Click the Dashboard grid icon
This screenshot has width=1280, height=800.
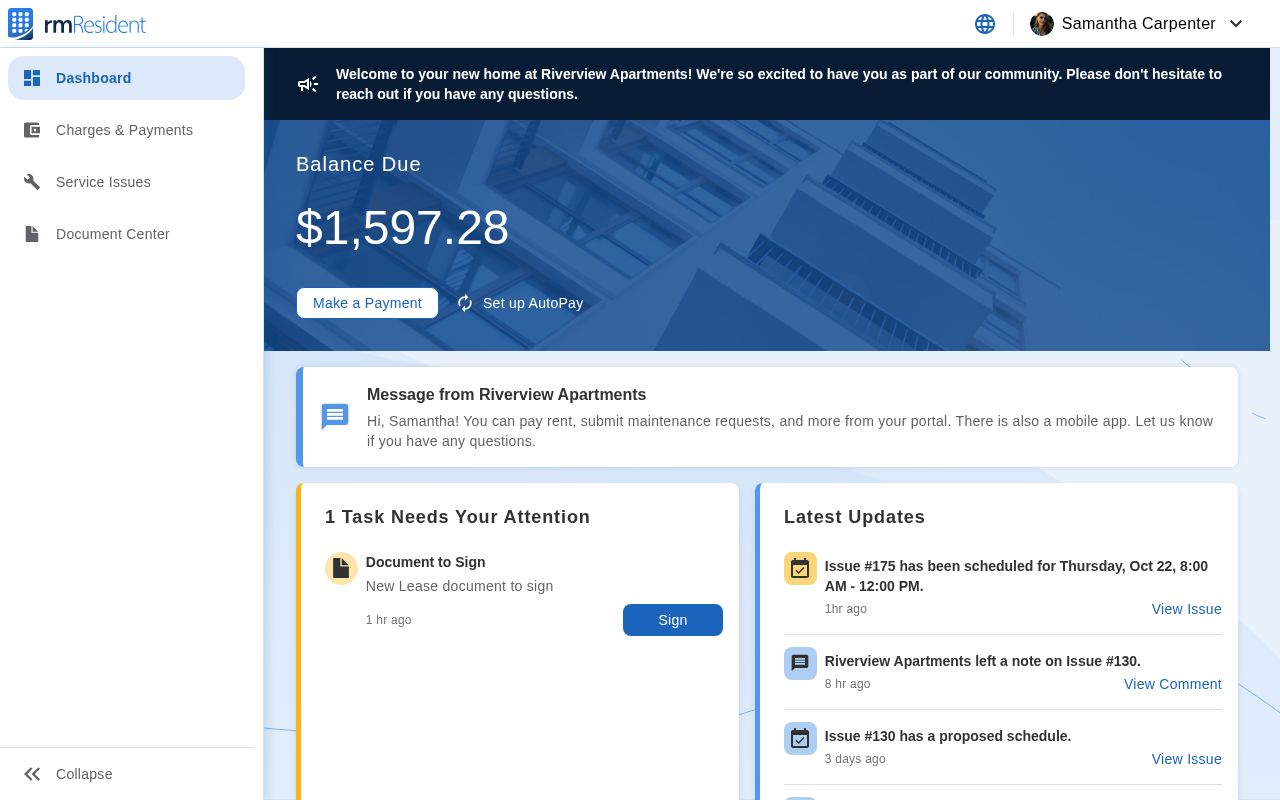click(x=32, y=78)
